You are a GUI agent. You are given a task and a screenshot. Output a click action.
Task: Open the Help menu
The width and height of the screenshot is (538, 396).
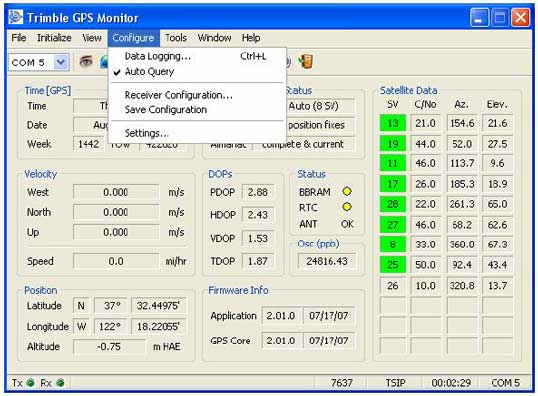tap(251, 38)
